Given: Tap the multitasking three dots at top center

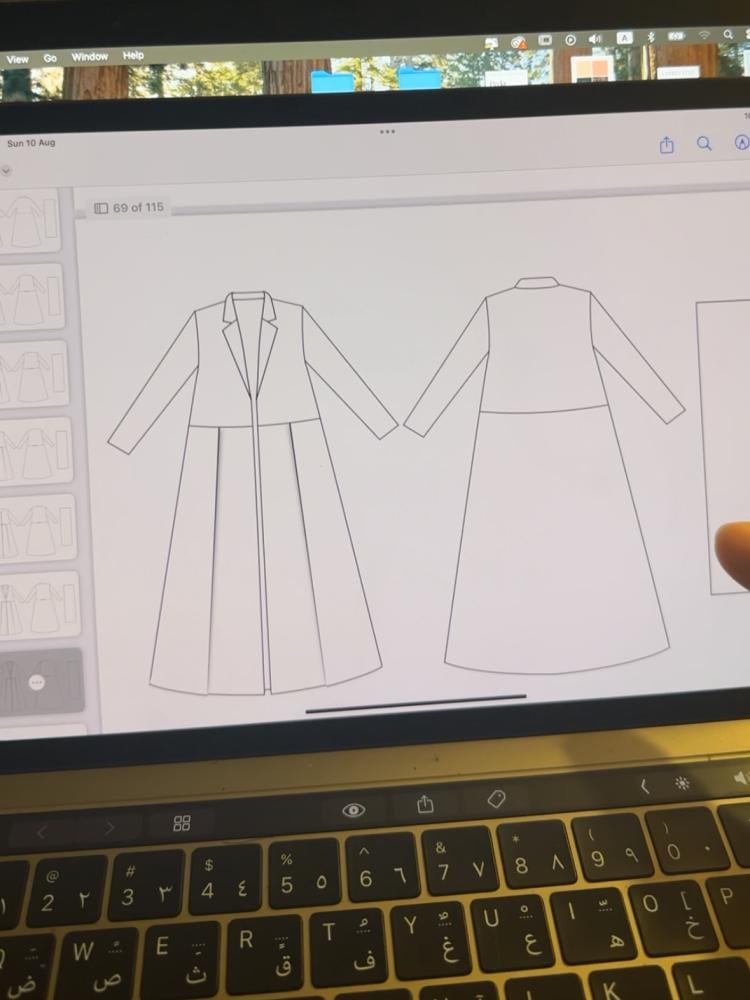Looking at the screenshot, I should (387, 131).
